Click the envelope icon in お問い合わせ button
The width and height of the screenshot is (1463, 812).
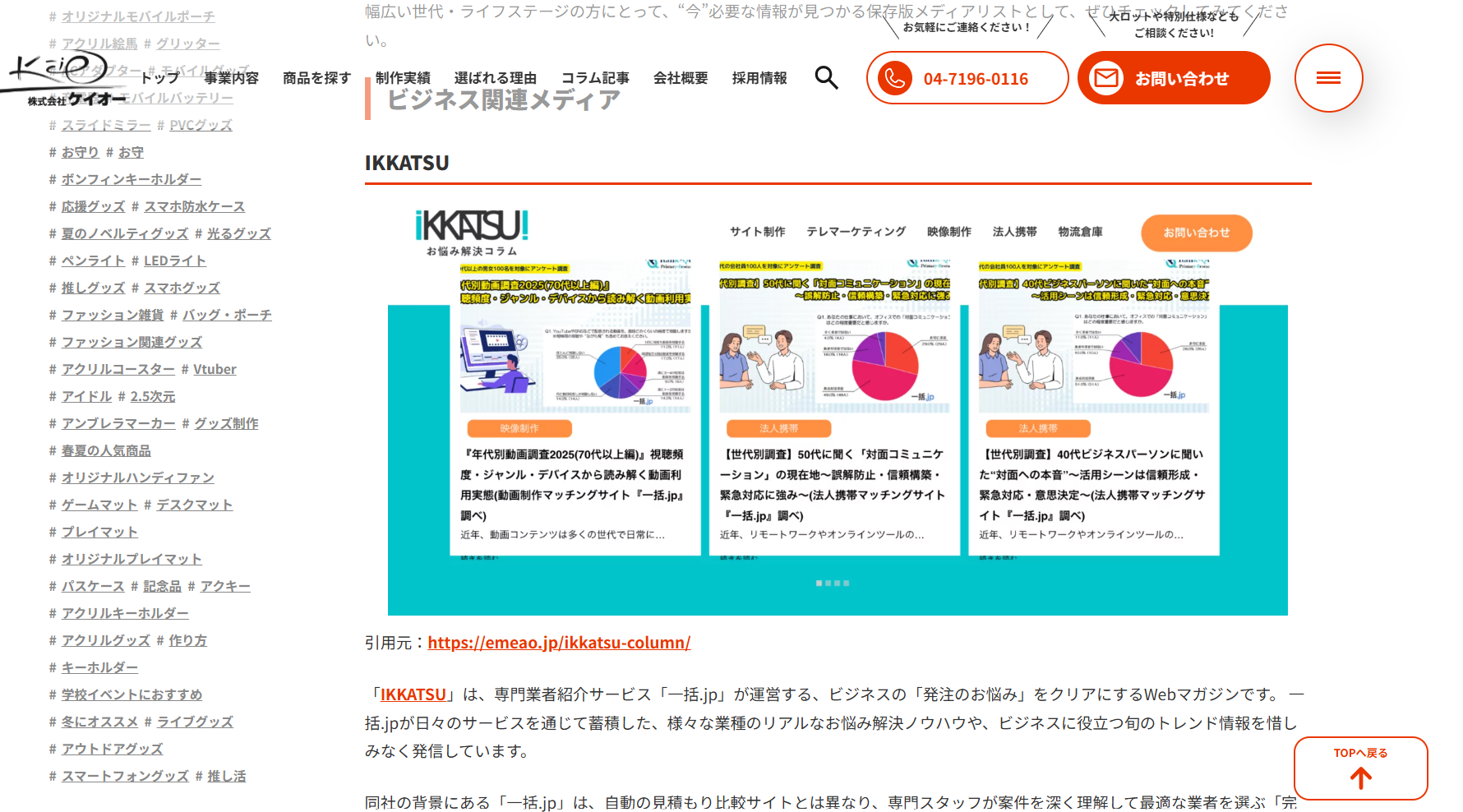click(x=1106, y=78)
